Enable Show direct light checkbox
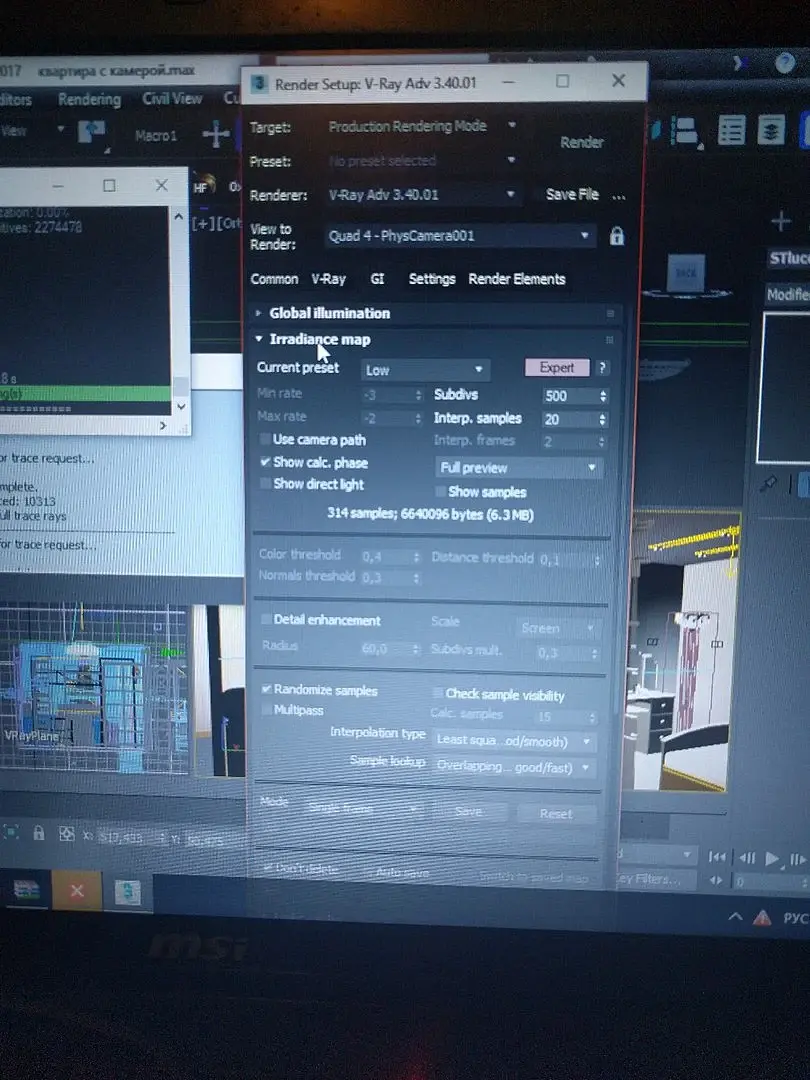Viewport: 810px width, 1080px height. pyautogui.click(x=265, y=484)
